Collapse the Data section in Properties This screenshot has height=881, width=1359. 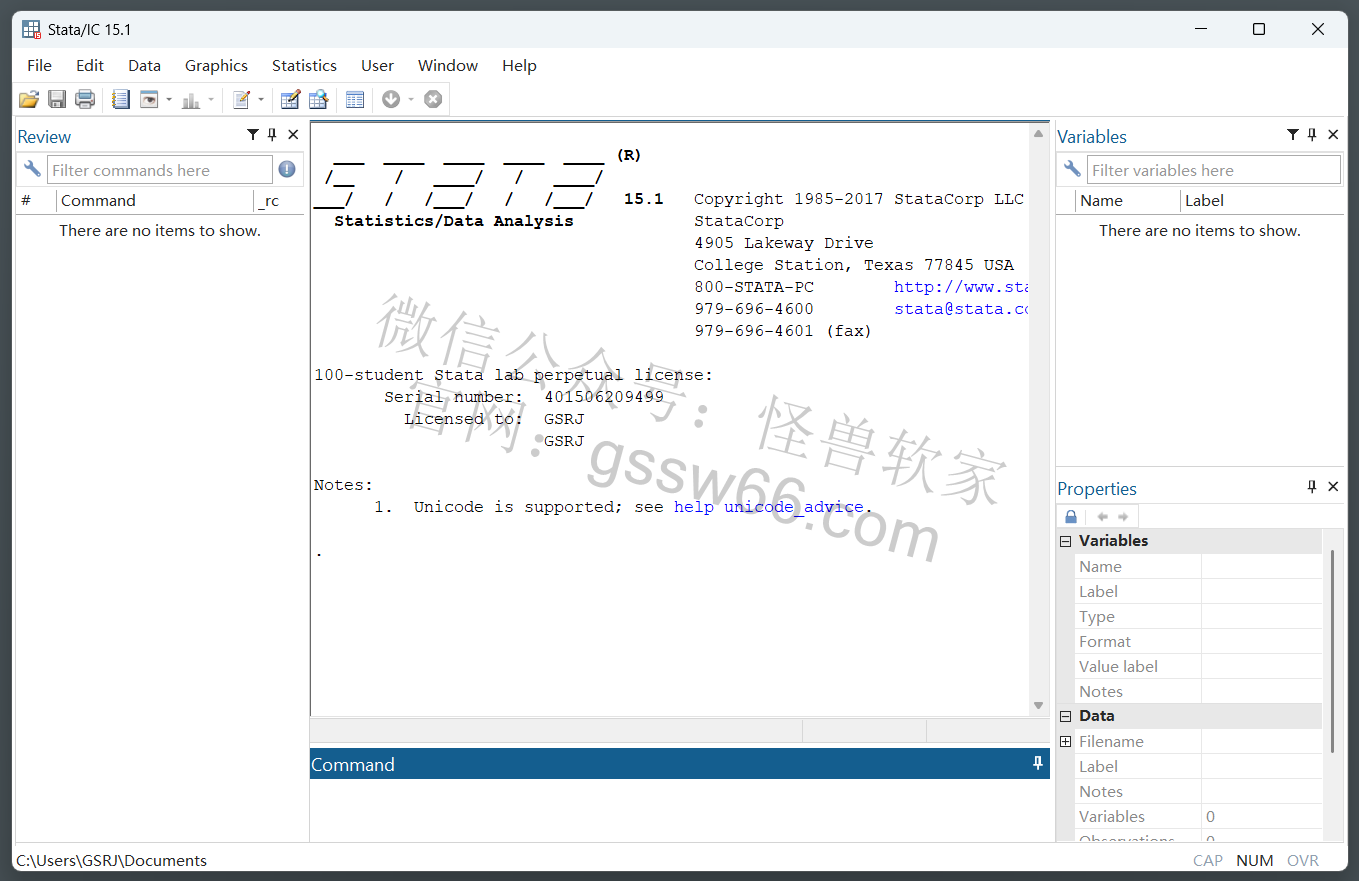pyautogui.click(x=1065, y=716)
